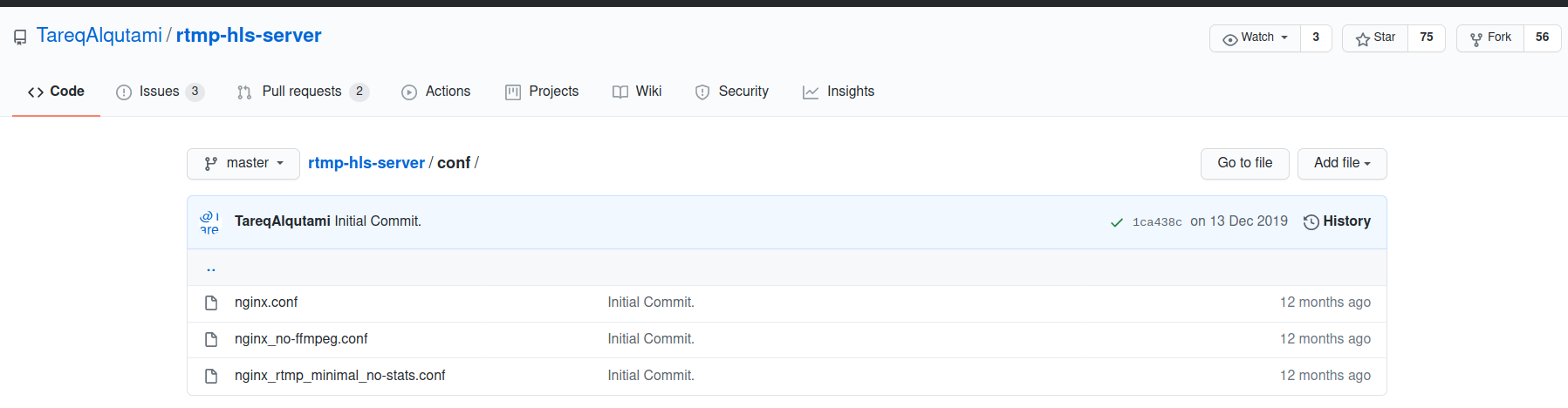Open the Initial Commit. link for nginx_no-ffmpeg.conf
1568x408 pixels.
[x=651, y=339]
